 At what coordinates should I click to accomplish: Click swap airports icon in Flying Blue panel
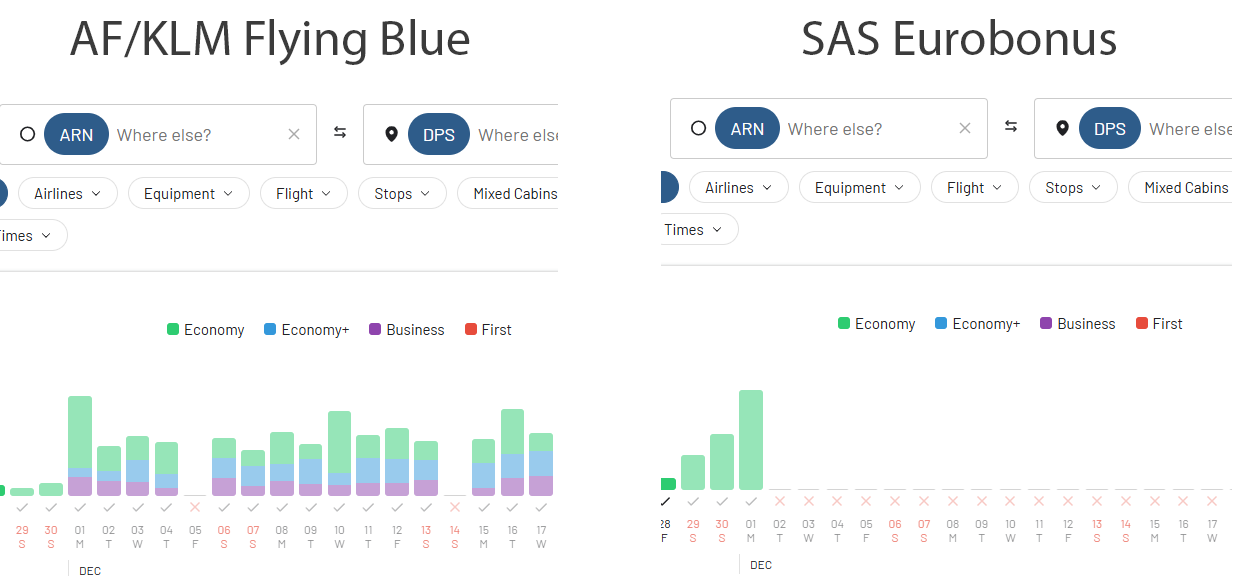tap(340, 133)
